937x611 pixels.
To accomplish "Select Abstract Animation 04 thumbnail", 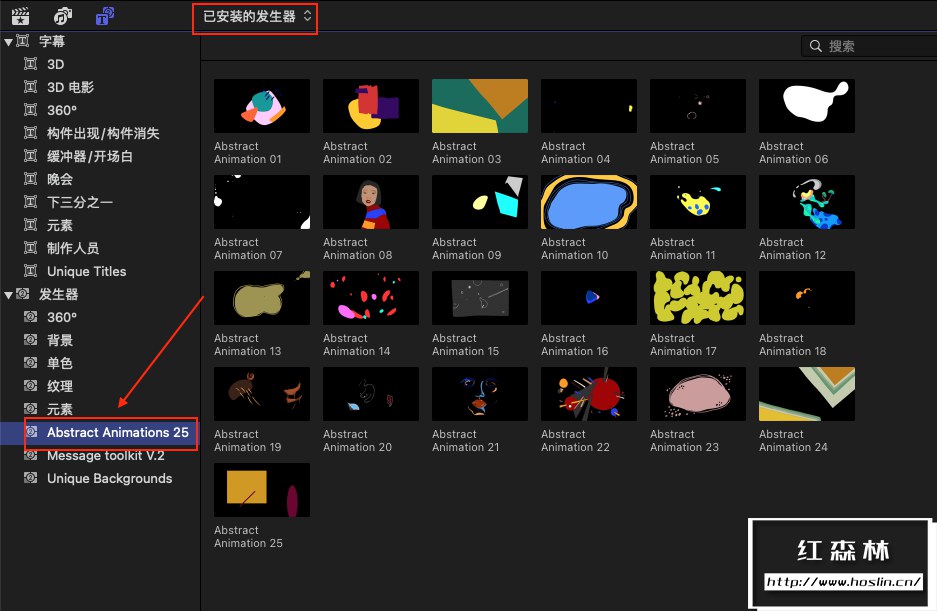I will [x=589, y=106].
